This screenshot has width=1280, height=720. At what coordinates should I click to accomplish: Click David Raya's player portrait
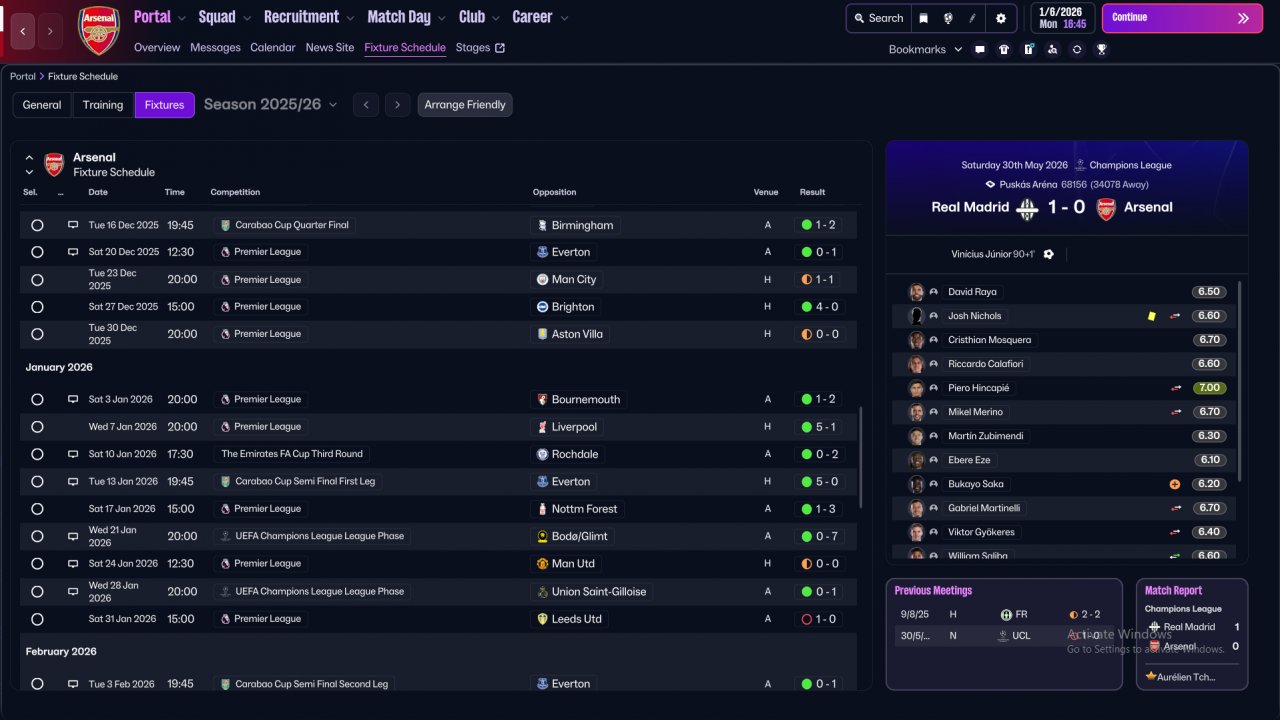[x=916, y=292]
